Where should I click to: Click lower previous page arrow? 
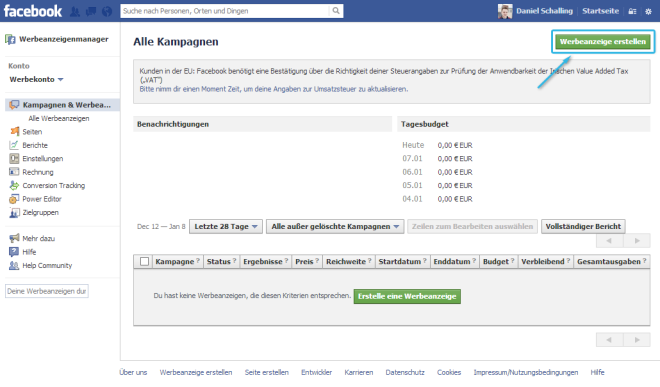click(x=609, y=339)
